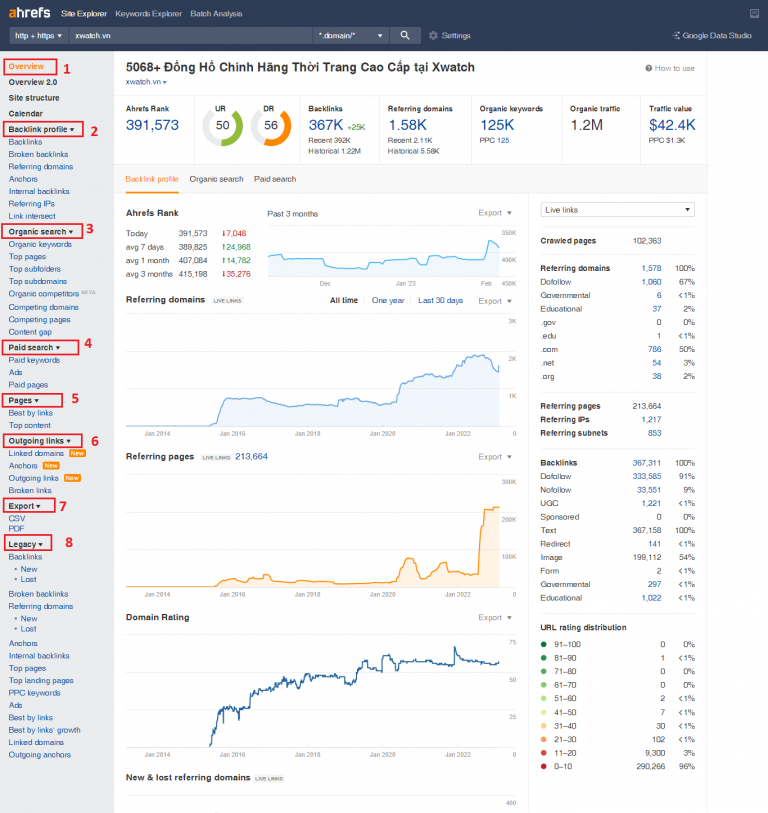Click the $42.4K Traffic value
This screenshot has height=813, width=768.
[672, 125]
